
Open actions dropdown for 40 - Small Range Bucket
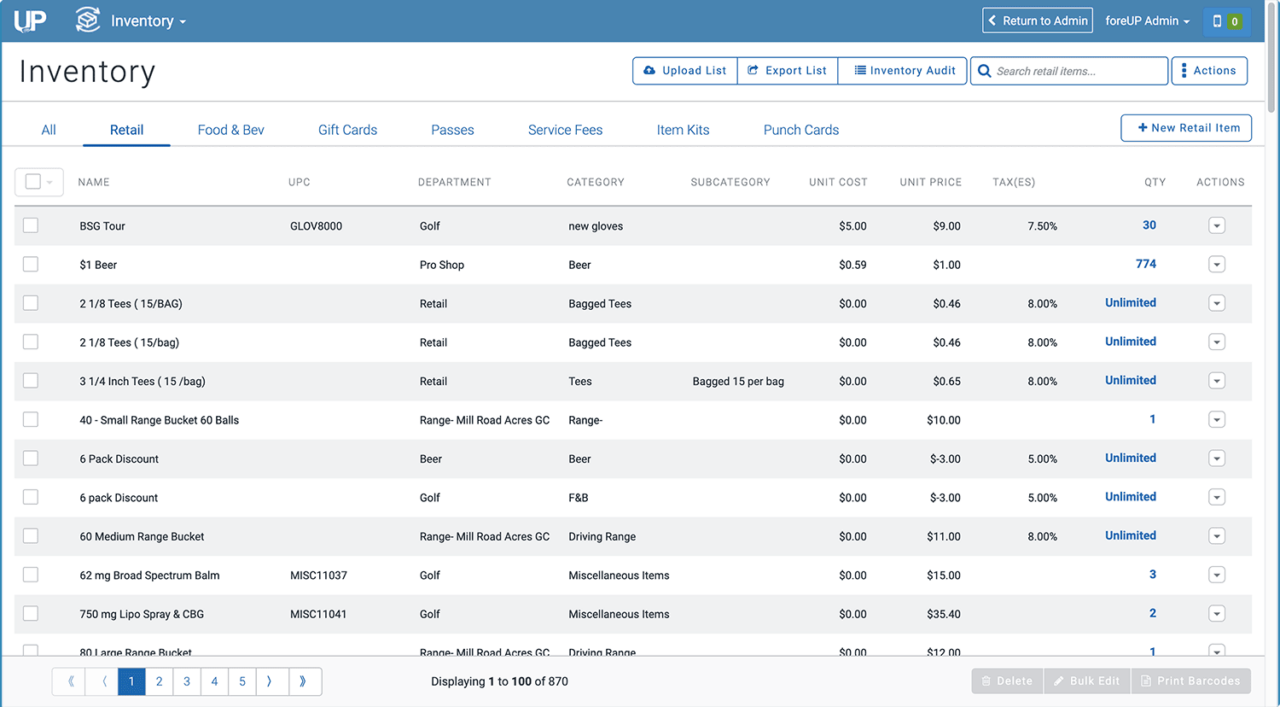(x=1217, y=420)
